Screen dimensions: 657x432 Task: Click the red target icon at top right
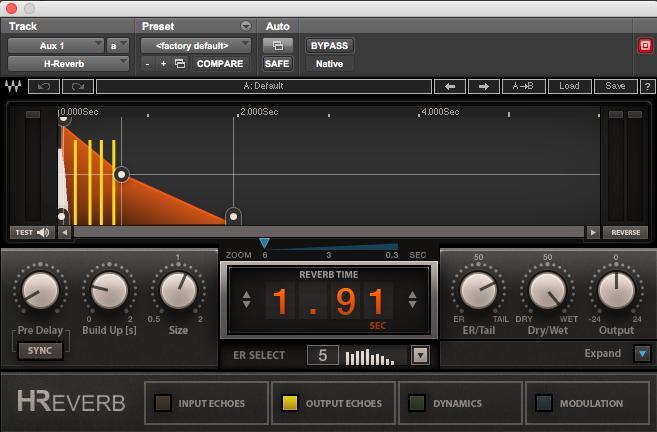coord(645,45)
